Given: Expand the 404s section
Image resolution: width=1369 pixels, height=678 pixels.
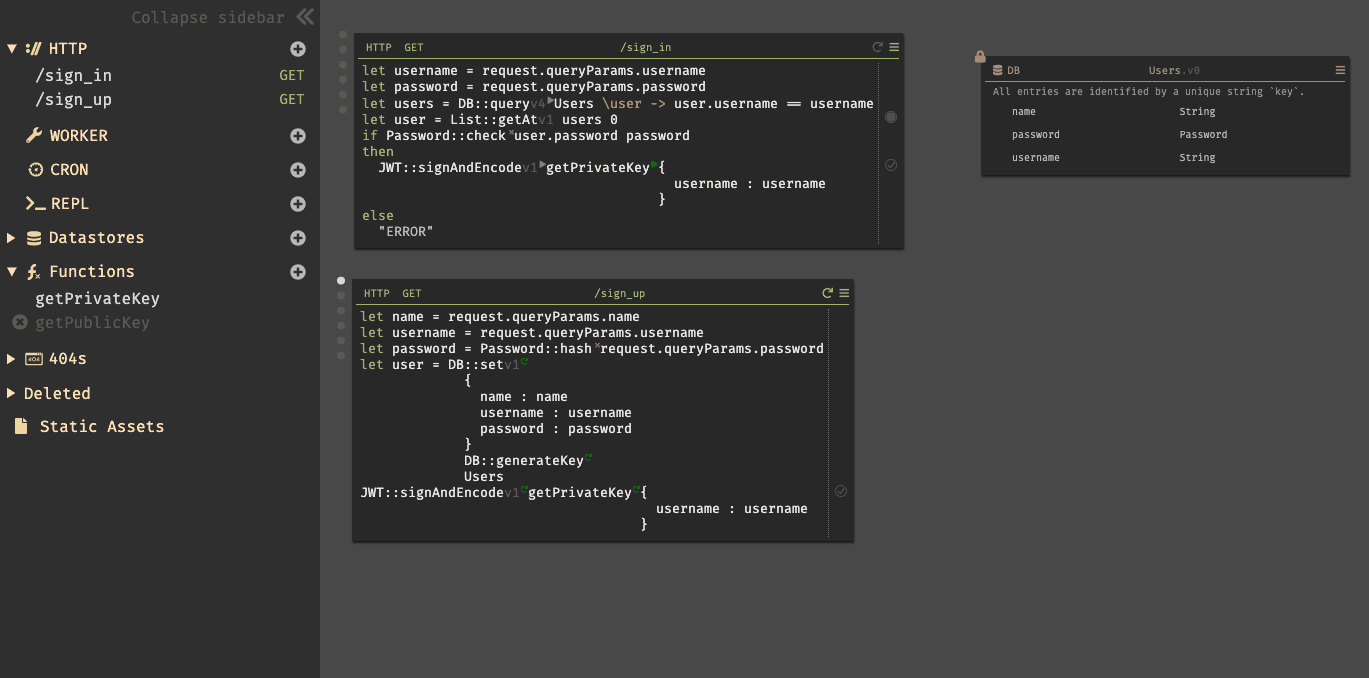Looking at the screenshot, I should [12, 358].
